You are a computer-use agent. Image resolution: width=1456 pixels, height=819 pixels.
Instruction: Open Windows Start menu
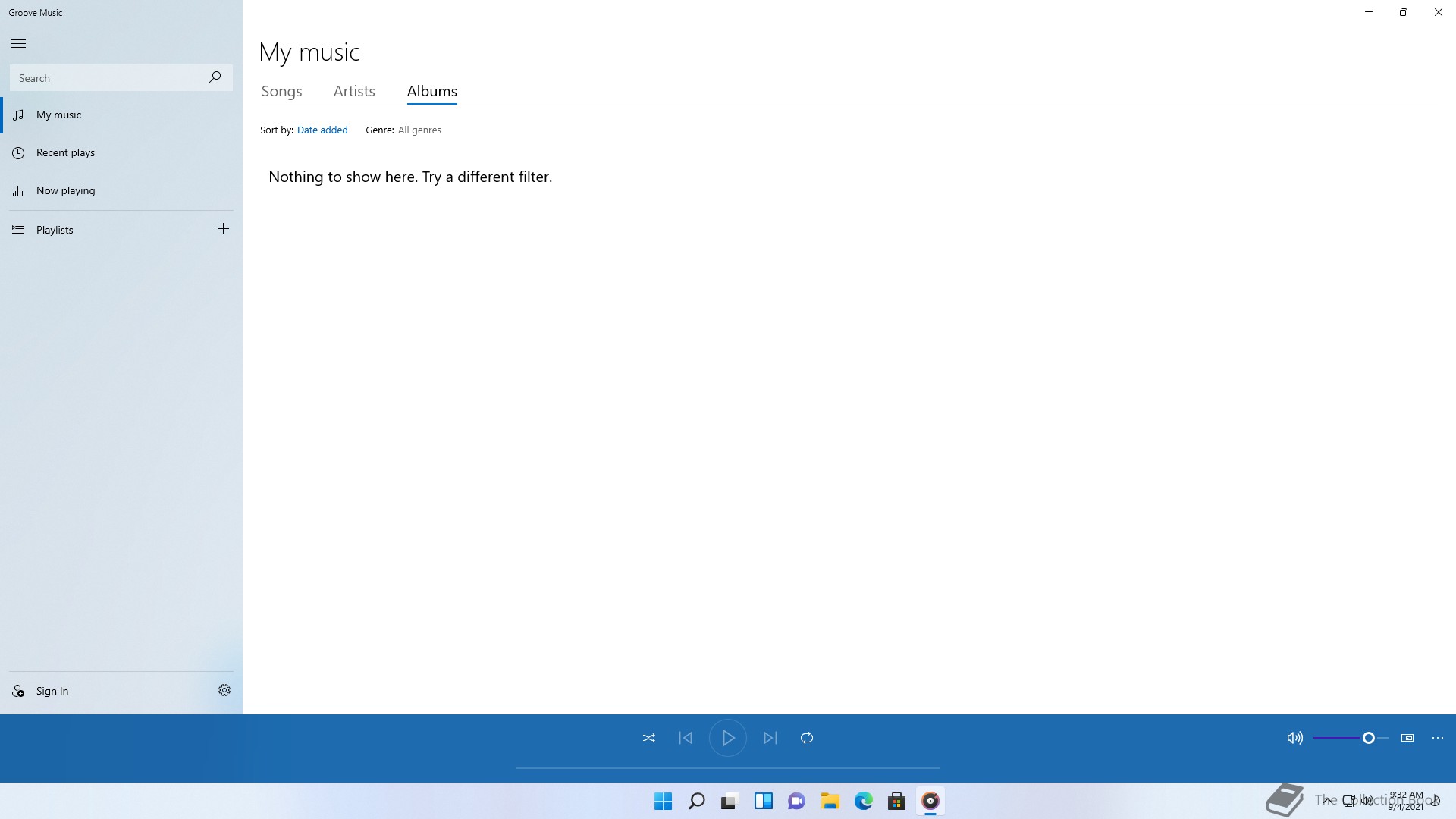pyautogui.click(x=663, y=801)
